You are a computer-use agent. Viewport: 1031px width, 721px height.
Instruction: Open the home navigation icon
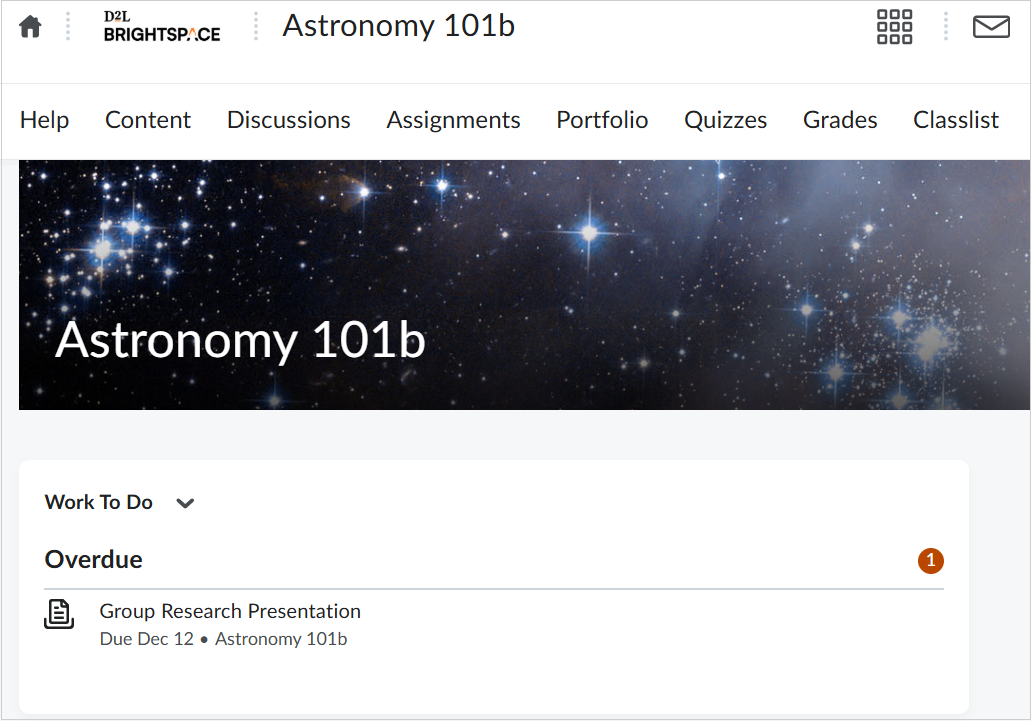coord(29,26)
